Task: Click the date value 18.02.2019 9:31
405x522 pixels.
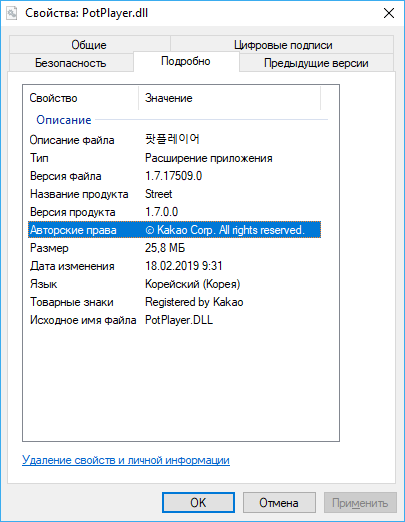Action: click(184, 266)
